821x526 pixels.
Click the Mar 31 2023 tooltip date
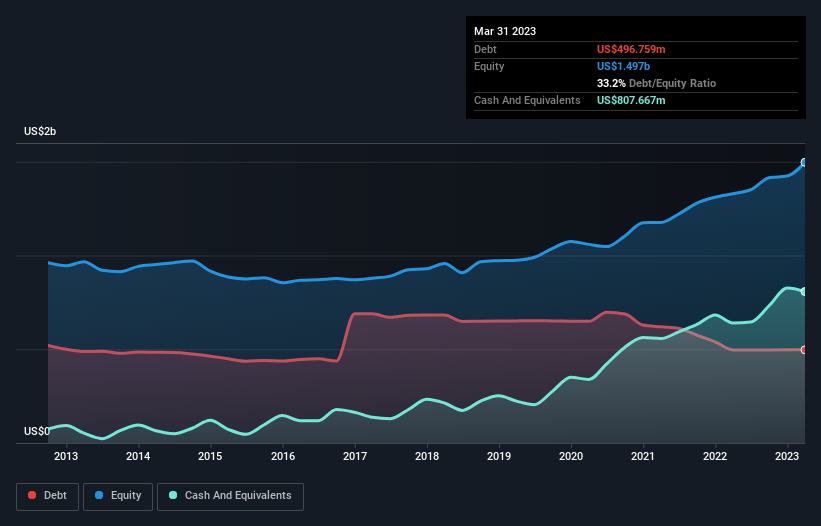[505, 31]
